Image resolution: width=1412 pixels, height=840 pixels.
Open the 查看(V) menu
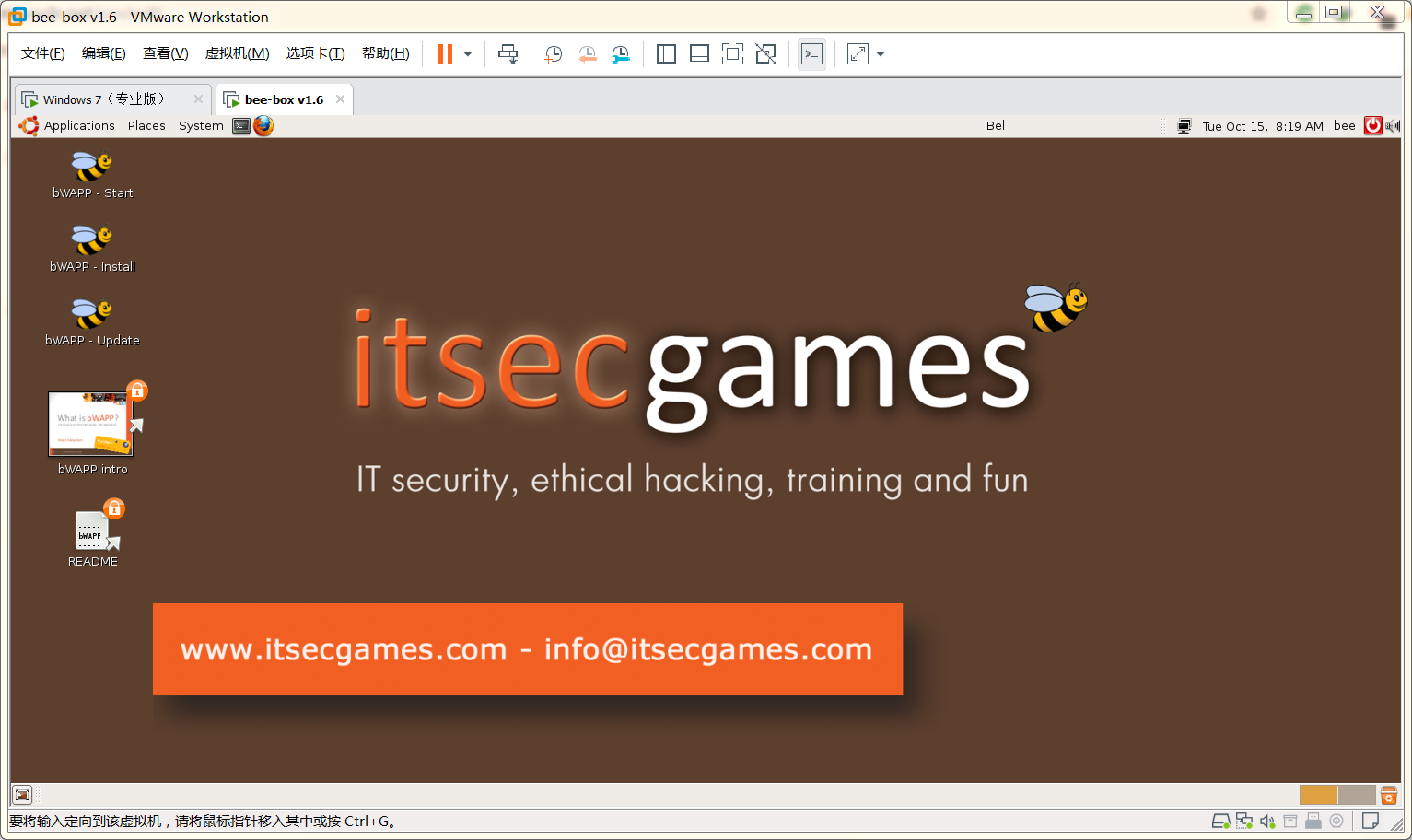(x=166, y=53)
